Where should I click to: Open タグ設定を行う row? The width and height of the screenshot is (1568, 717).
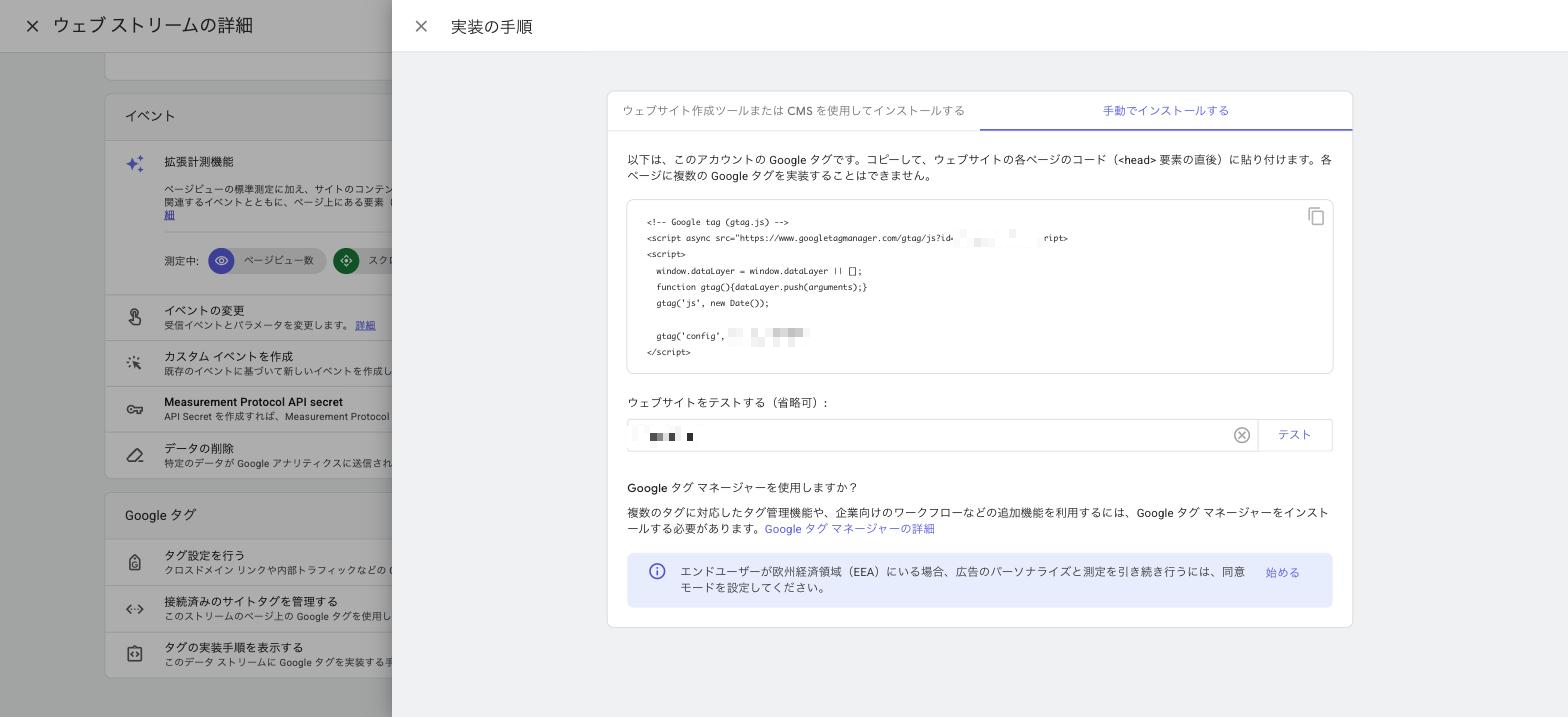(248, 562)
